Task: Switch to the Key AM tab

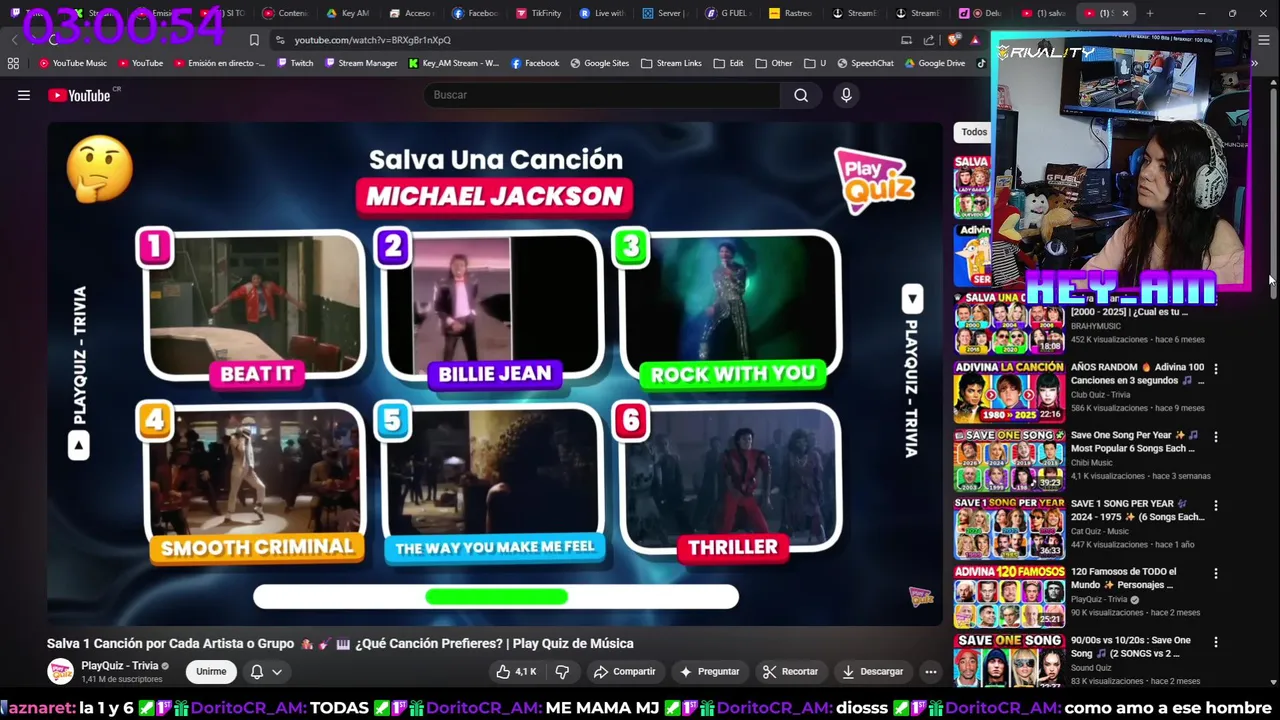Action: coord(349,13)
